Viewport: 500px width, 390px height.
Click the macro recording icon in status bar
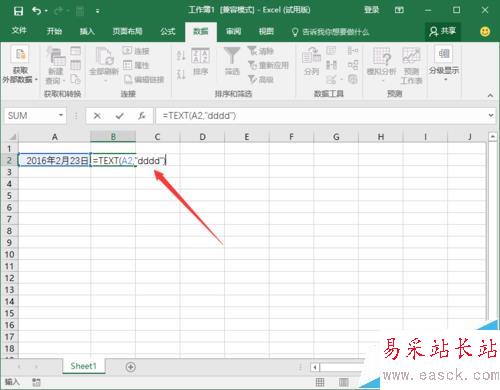click(x=36, y=382)
